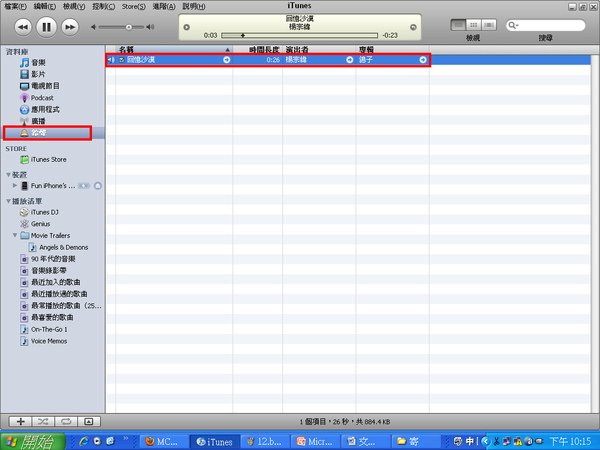Viewport: 600px width, 450px height.
Task: Open the 進階(A) menu
Action: pyautogui.click(x=164, y=7)
